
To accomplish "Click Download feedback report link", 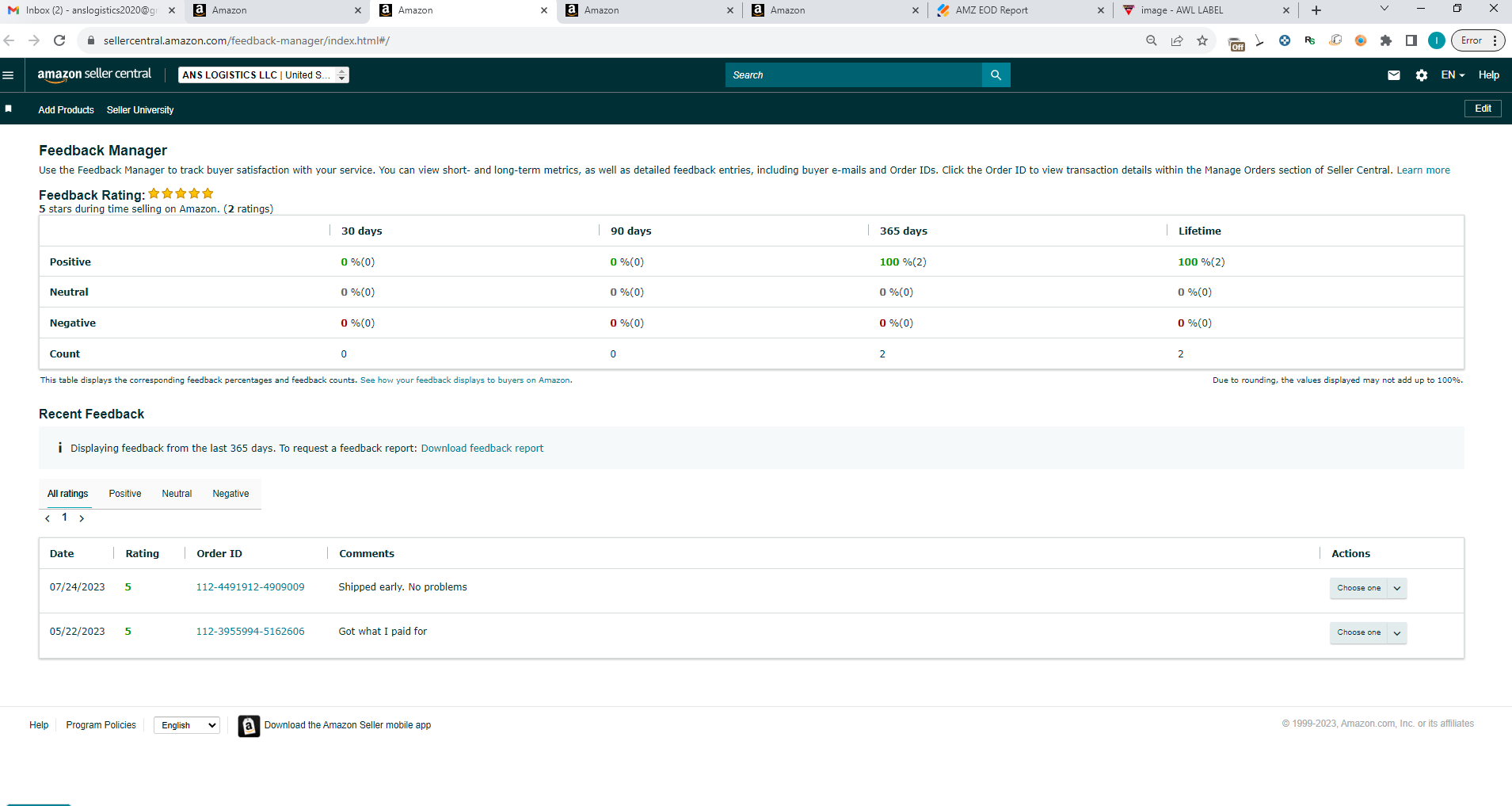I will (x=482, y=449).
